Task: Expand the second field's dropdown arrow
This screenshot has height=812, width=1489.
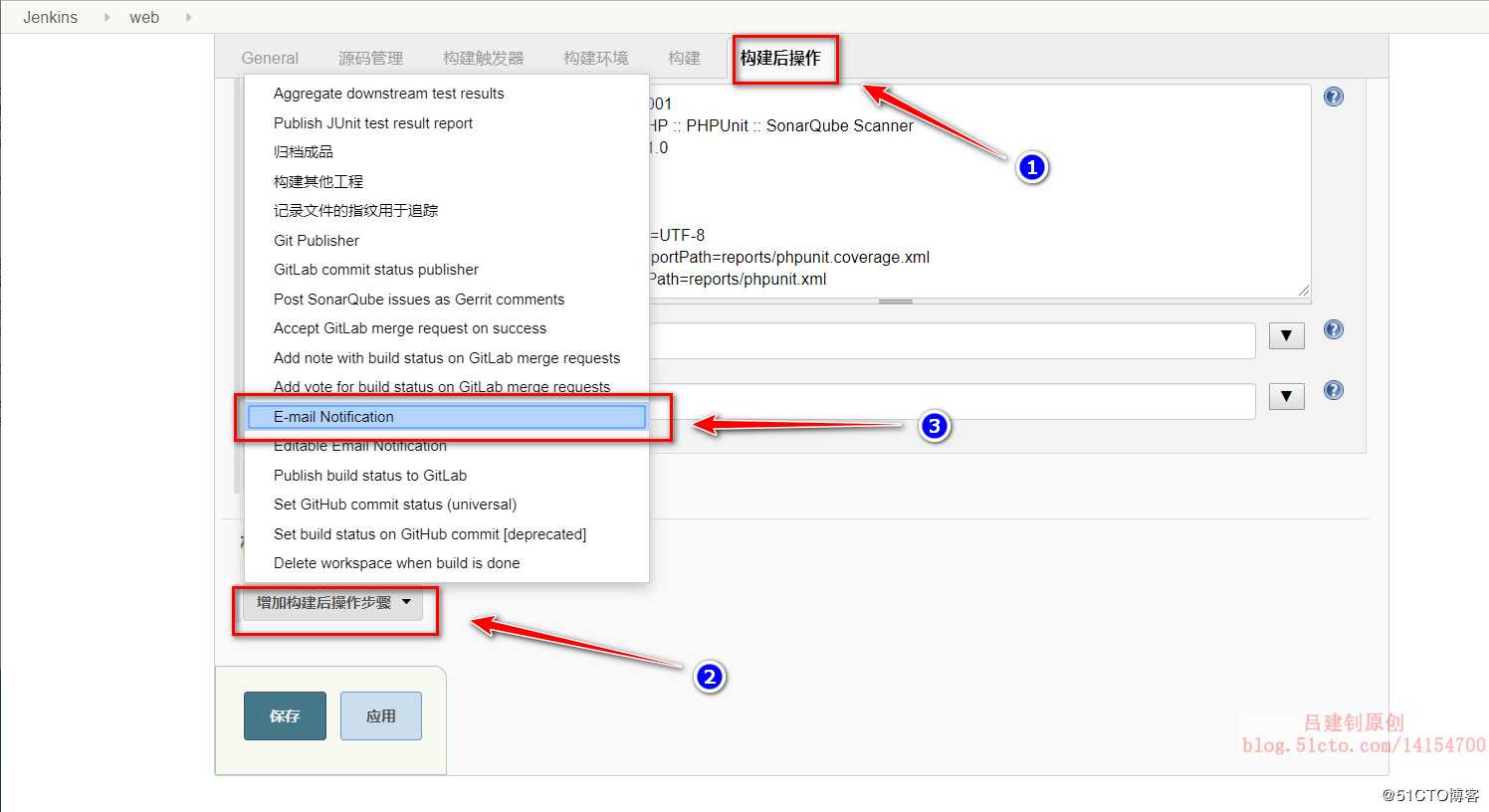Action: (1287, 397)
